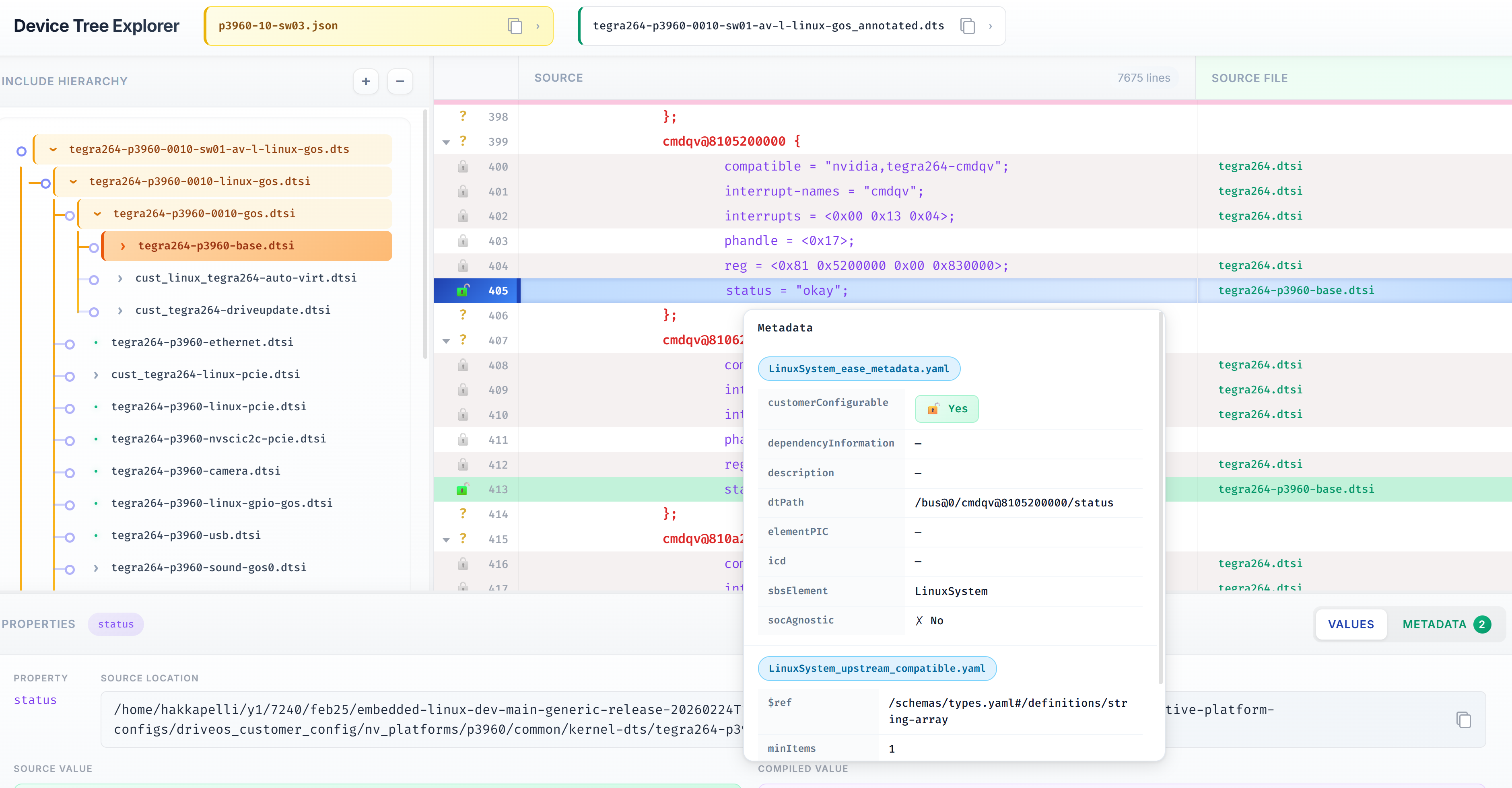
Task: Select tegra264-p3960-linux-pcie.dtsi in hierarchy
Action: point(208,407)
